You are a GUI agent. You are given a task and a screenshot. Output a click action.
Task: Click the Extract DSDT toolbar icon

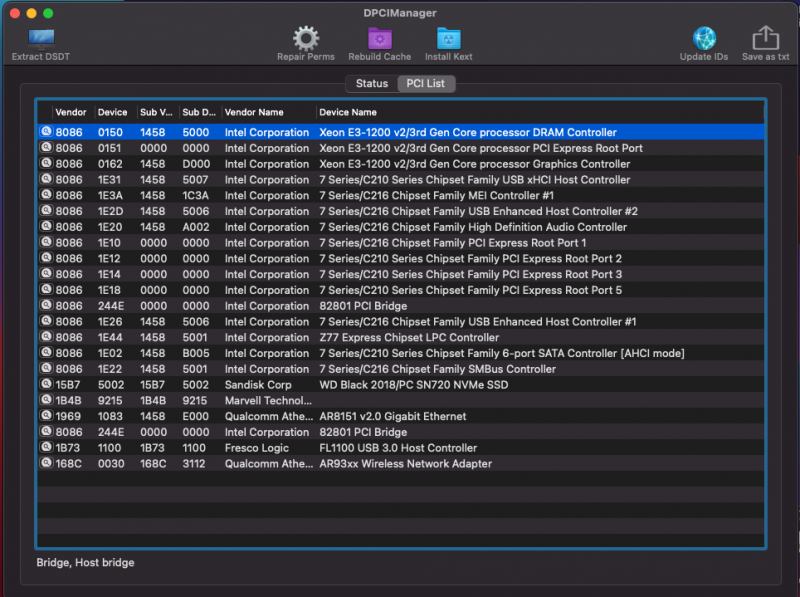coord(41,40)
